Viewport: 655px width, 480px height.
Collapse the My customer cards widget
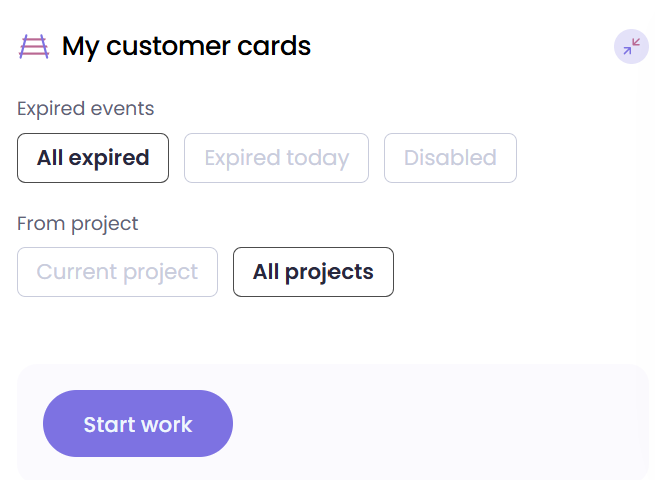click(x=631, y=46)
